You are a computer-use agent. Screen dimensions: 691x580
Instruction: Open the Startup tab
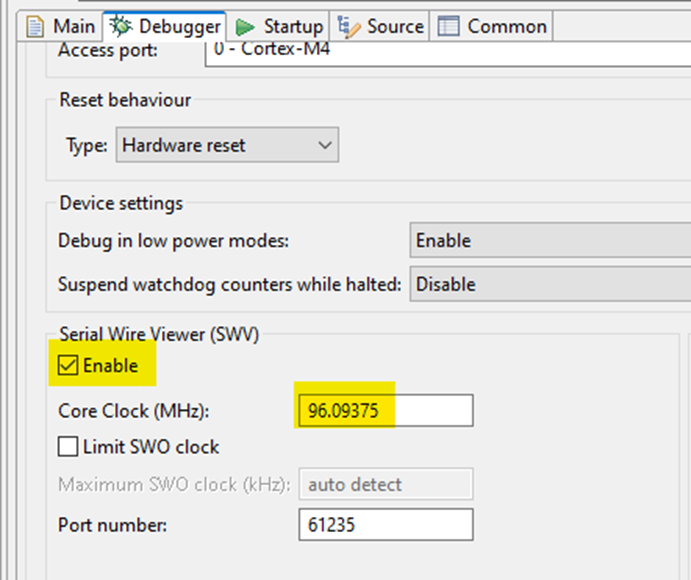(292, 26)
